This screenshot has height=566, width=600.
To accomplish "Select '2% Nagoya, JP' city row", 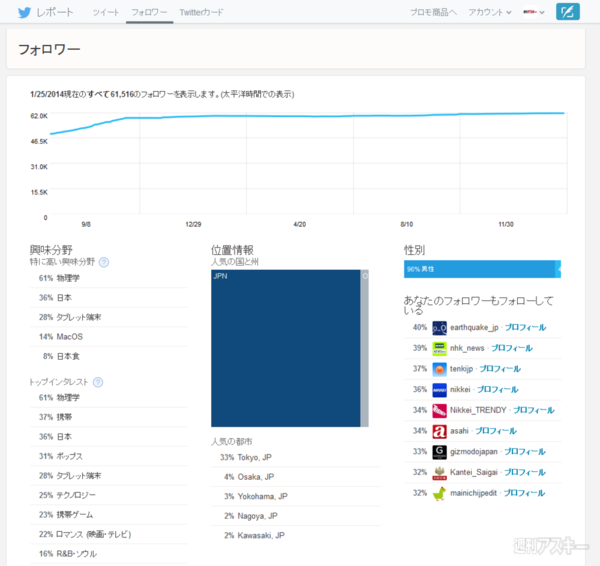I will [296, 516].
